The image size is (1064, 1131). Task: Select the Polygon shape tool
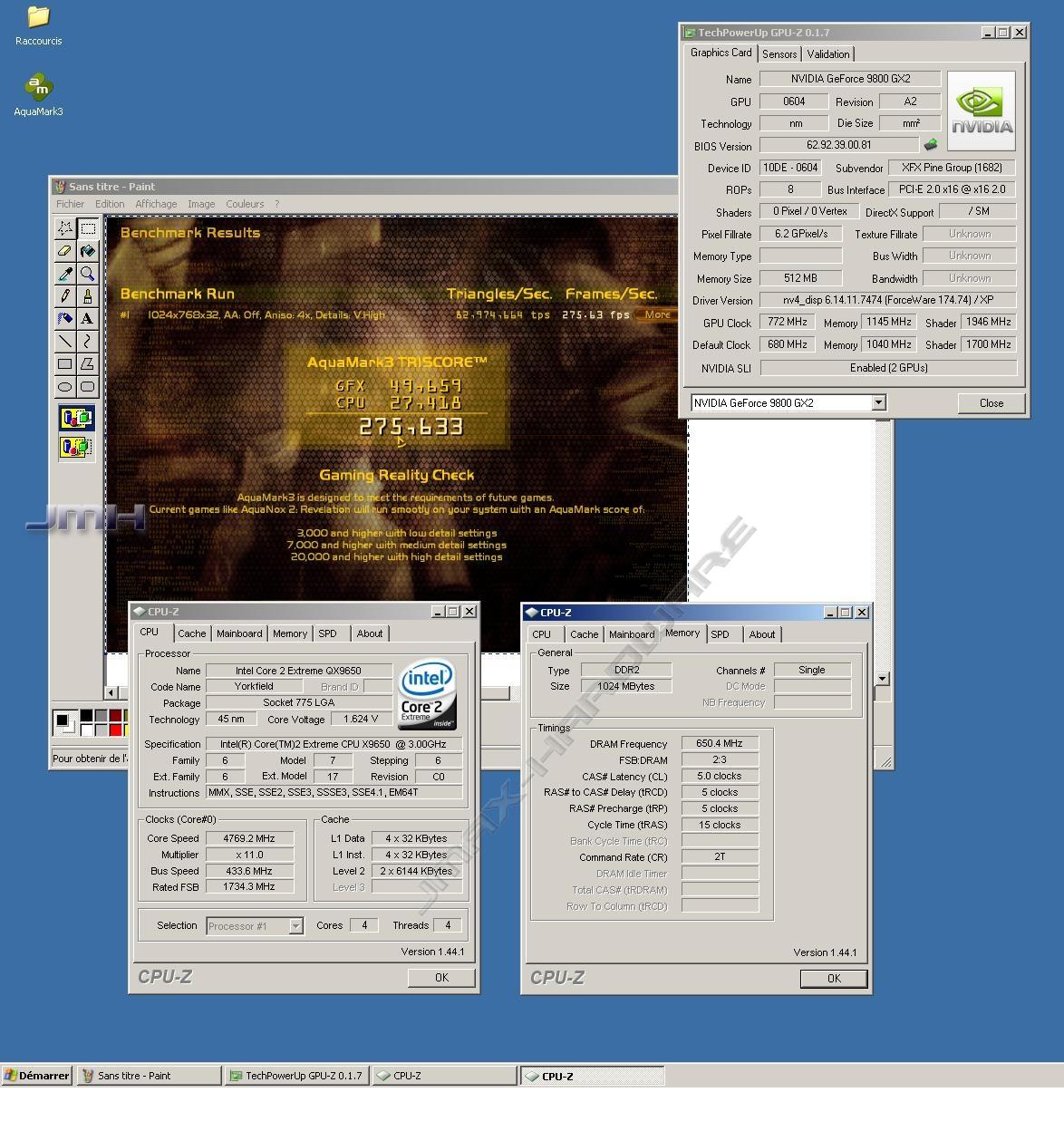87,364
